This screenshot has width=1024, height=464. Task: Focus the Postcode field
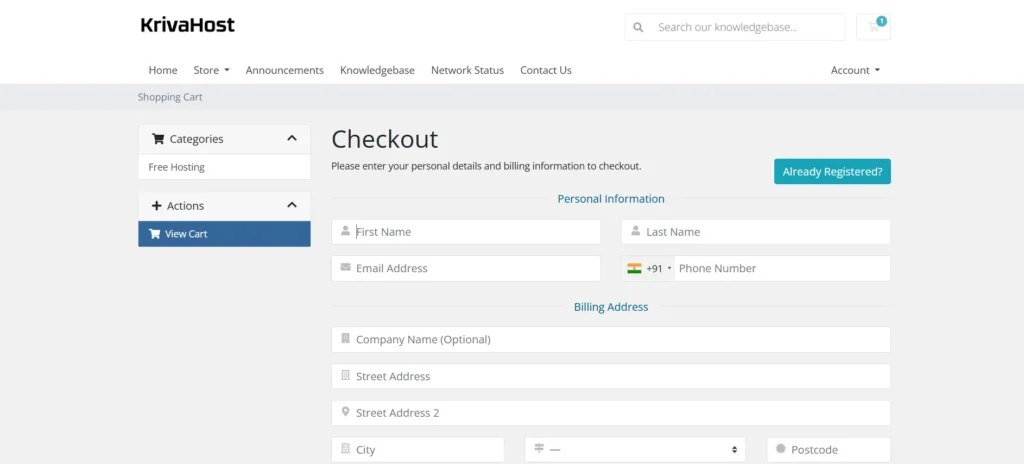[829, 450]
